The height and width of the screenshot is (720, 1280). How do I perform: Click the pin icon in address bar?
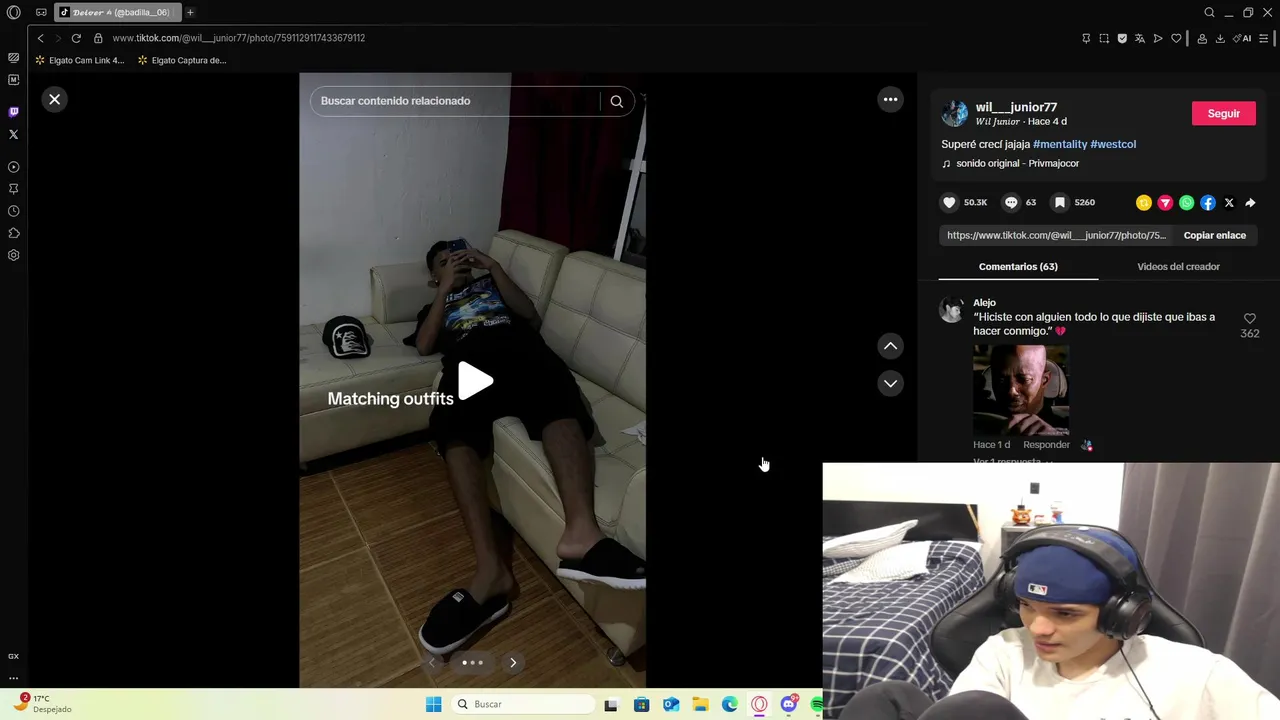pos(1086,38)
